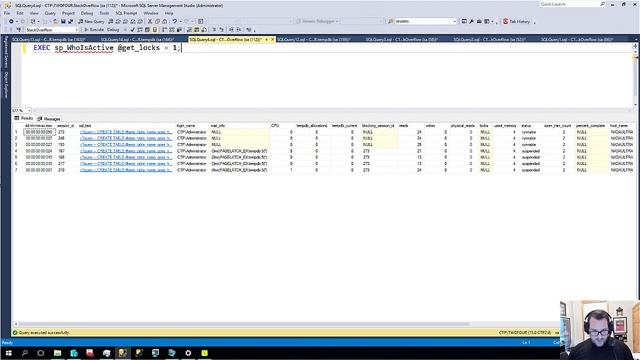
Task: Click the Open File folder icon
Action: tap(56, 21)
